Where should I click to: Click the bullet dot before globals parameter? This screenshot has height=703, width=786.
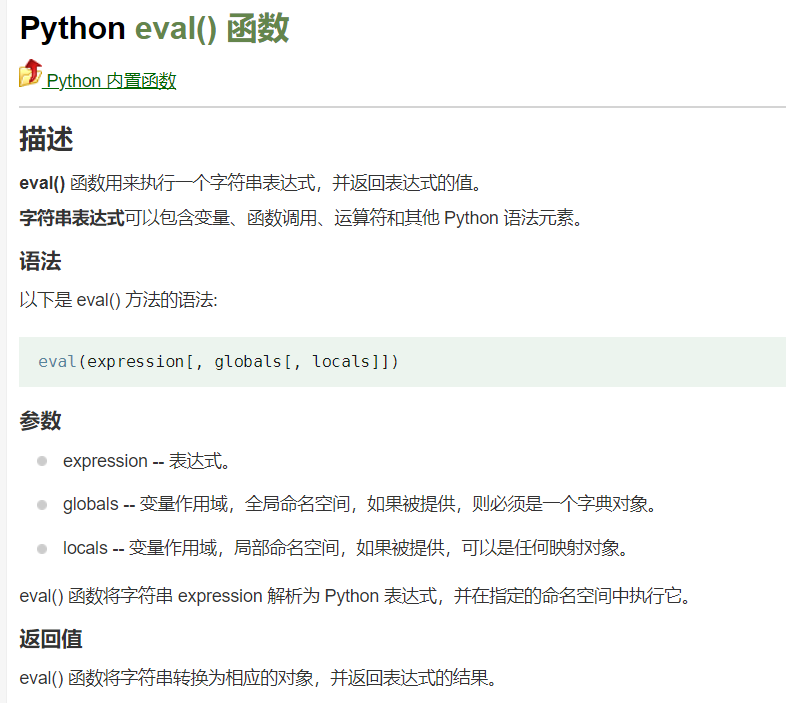pos(42,505)
